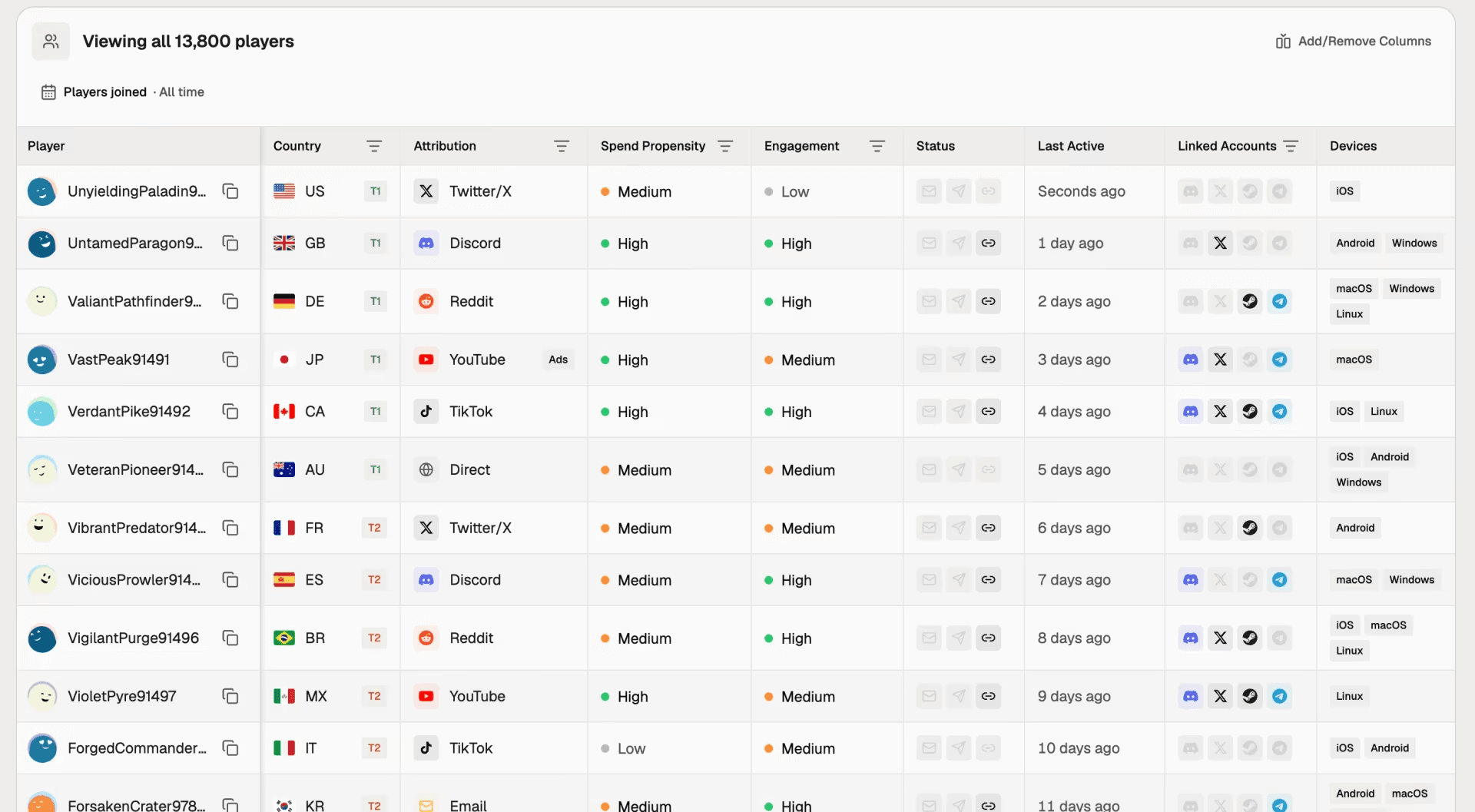1475x812 pixels.
Task: Copy VigilantPurge91496 player name
Action: (230, 638)
